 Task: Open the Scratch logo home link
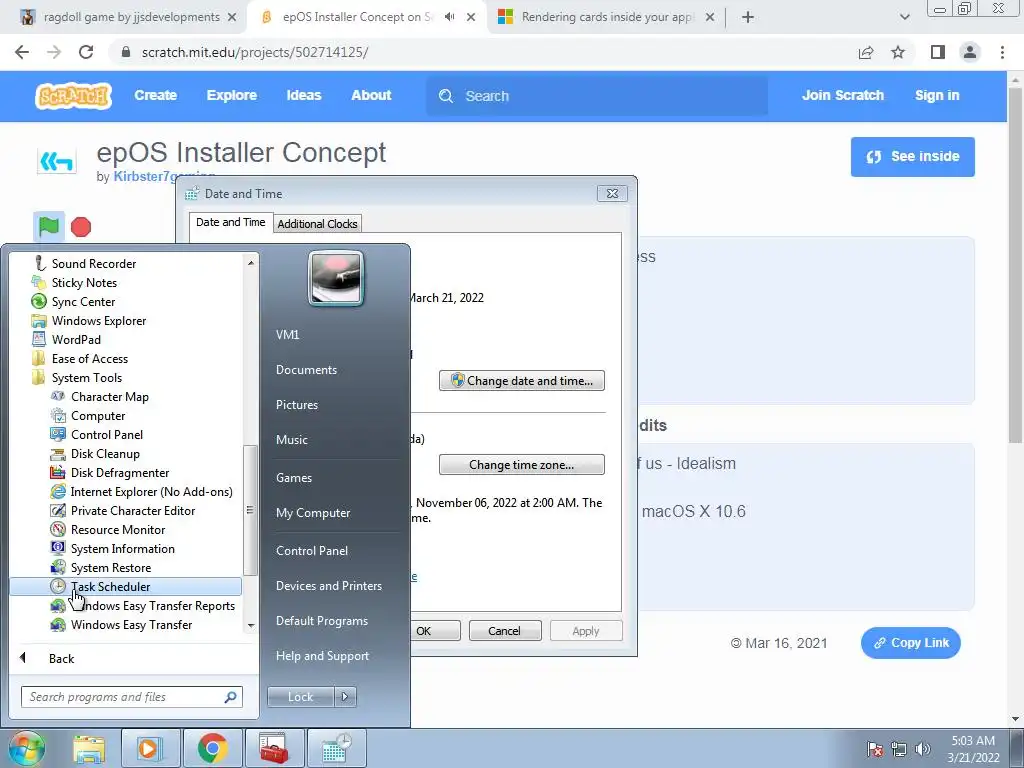(73, 96)
